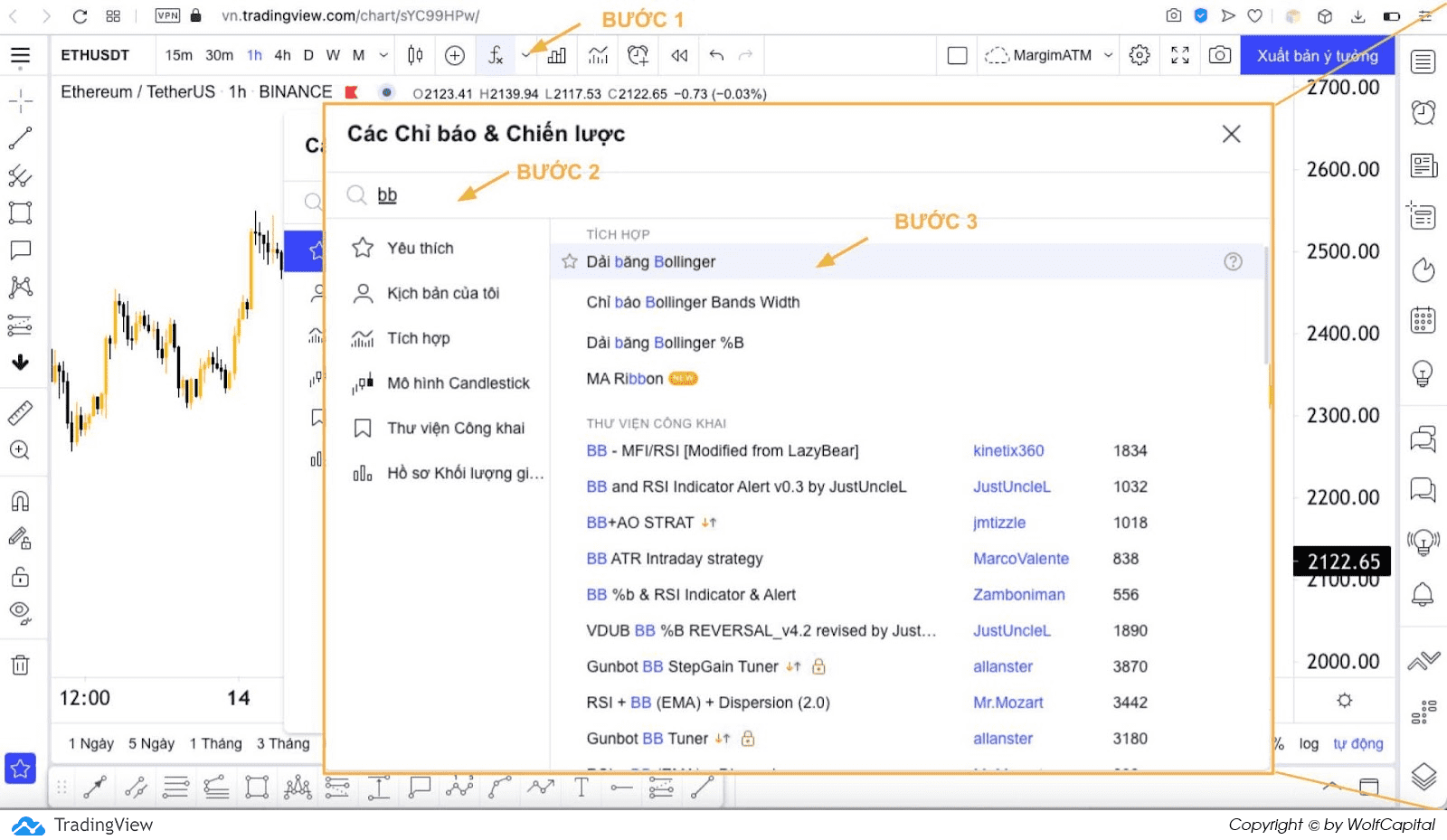Select the layout rectangle icon
The image size is (1447, 840).
tap(957, 55)
